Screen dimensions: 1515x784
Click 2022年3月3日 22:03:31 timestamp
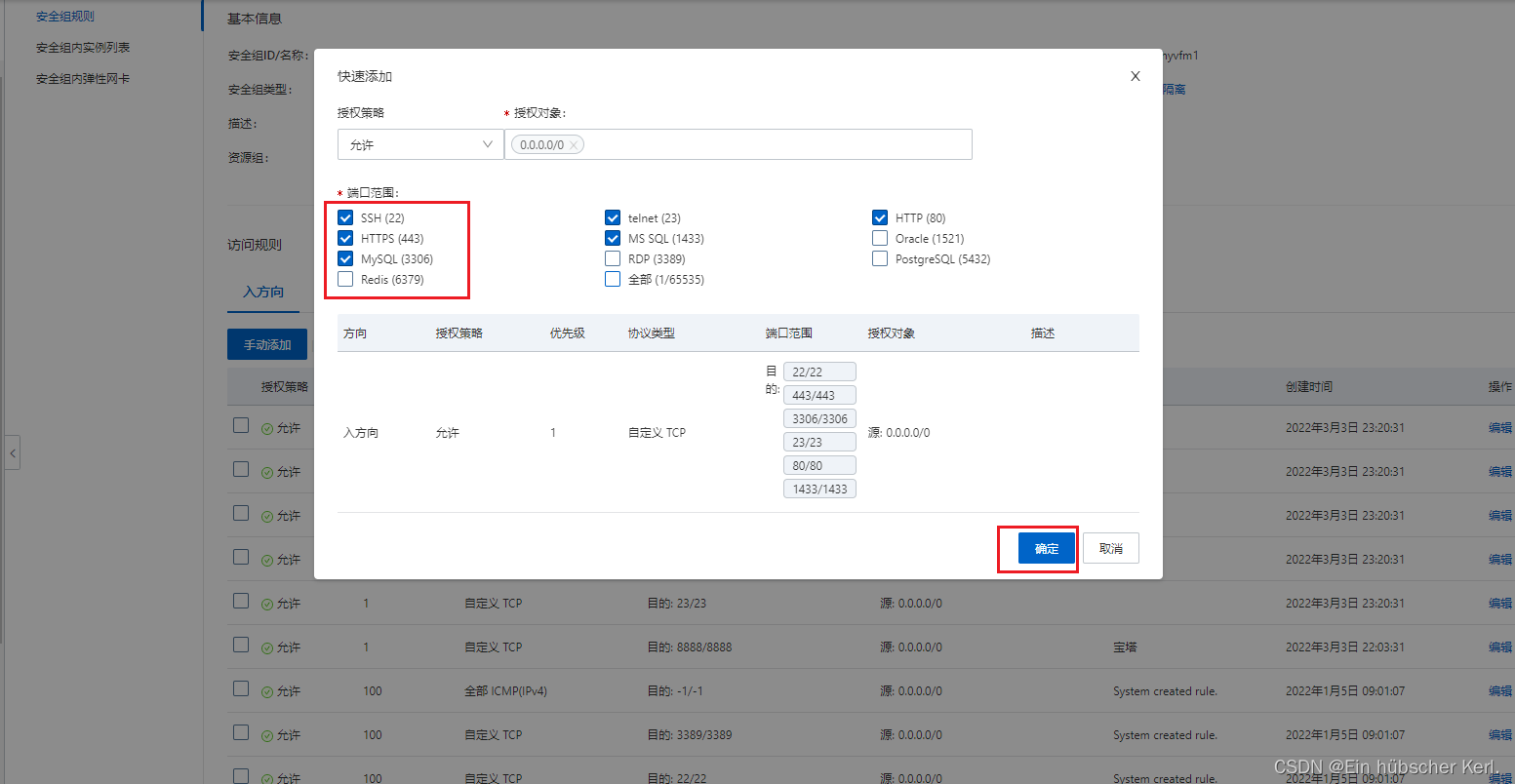point(1345,647)
